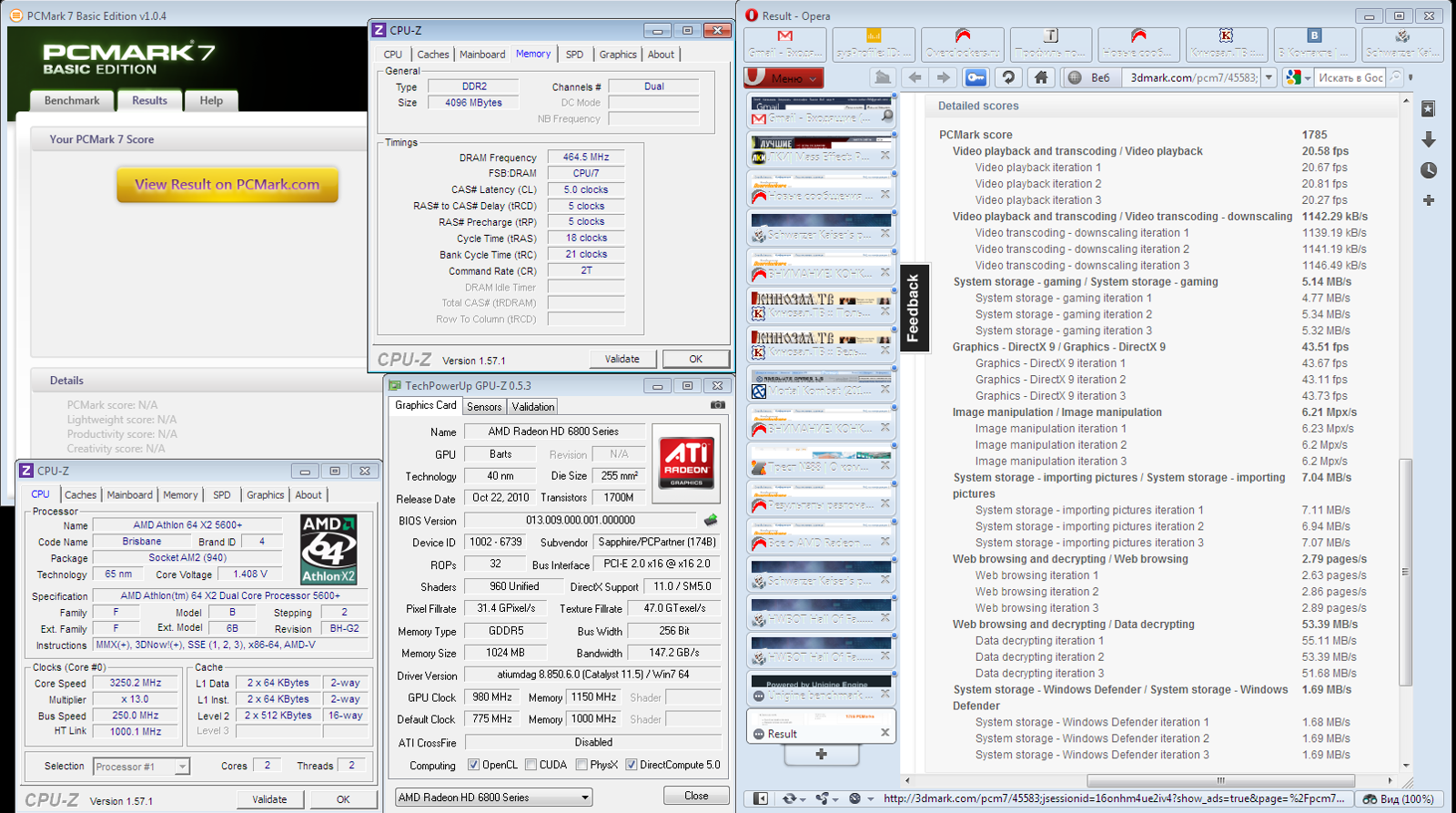Click the BIOS save icon in GPU-Z
This screenshot has width=1456, height=813.
[711, 520]
